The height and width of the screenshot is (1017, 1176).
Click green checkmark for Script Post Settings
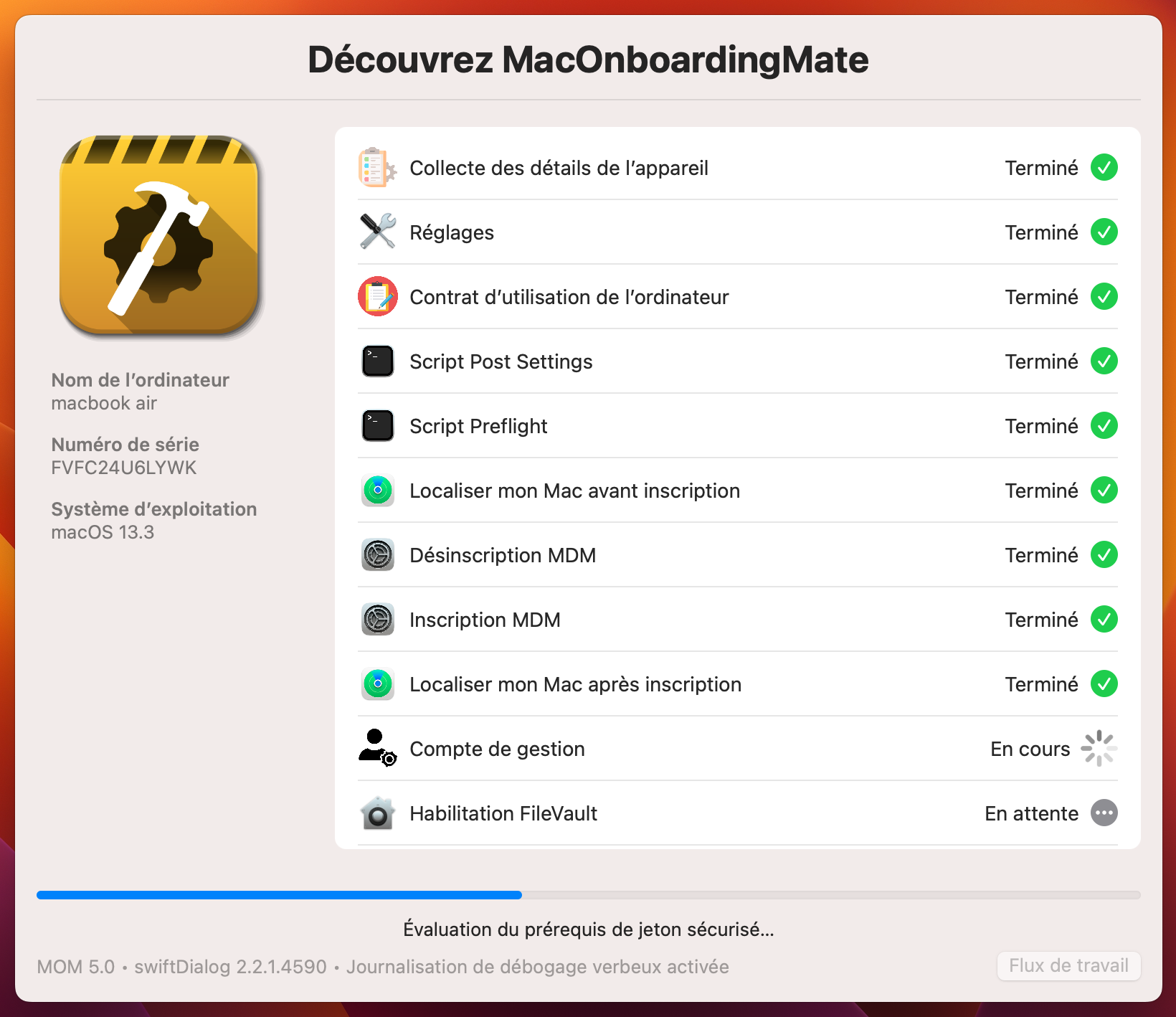(1104, 361)
